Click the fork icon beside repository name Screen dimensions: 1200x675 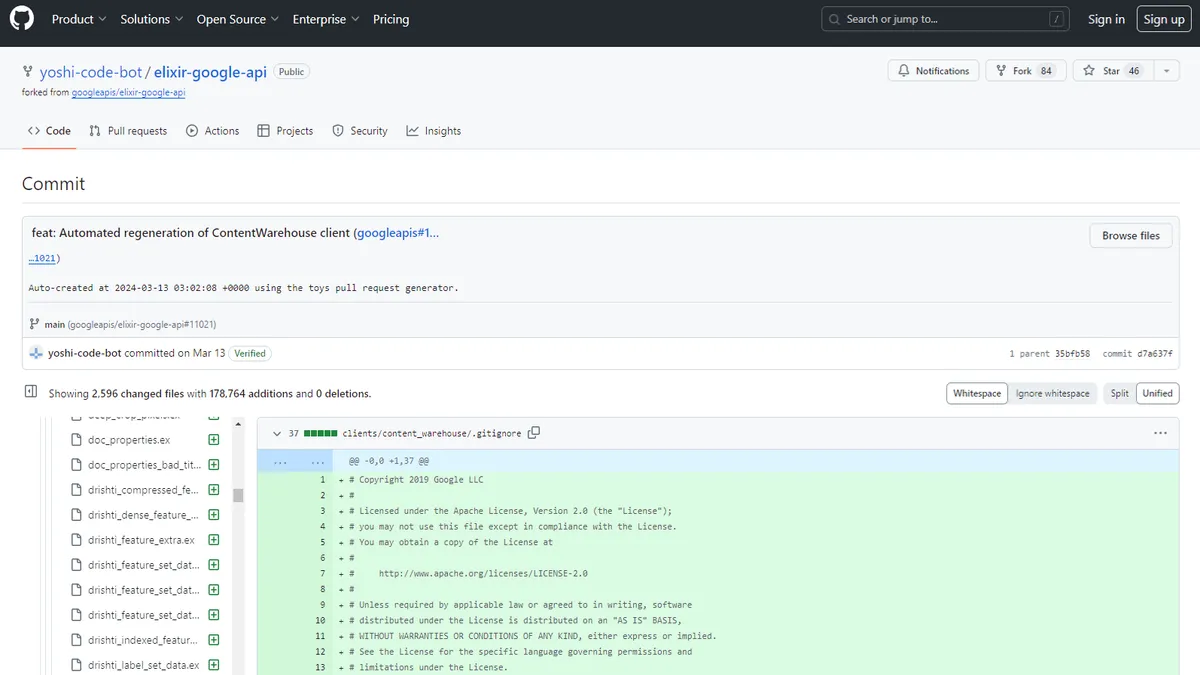(28, 72)
